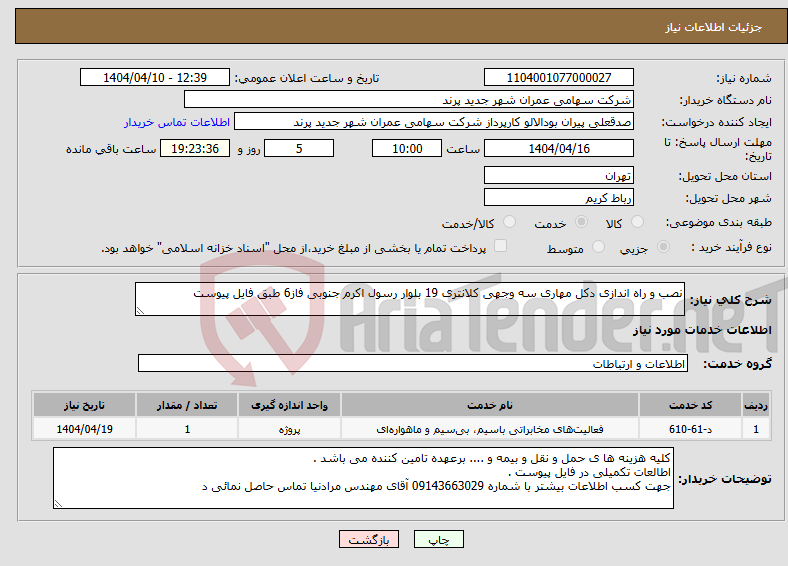788x566 pixels.
Task: Click the شماره نیاز label
Action: [744, 78]
